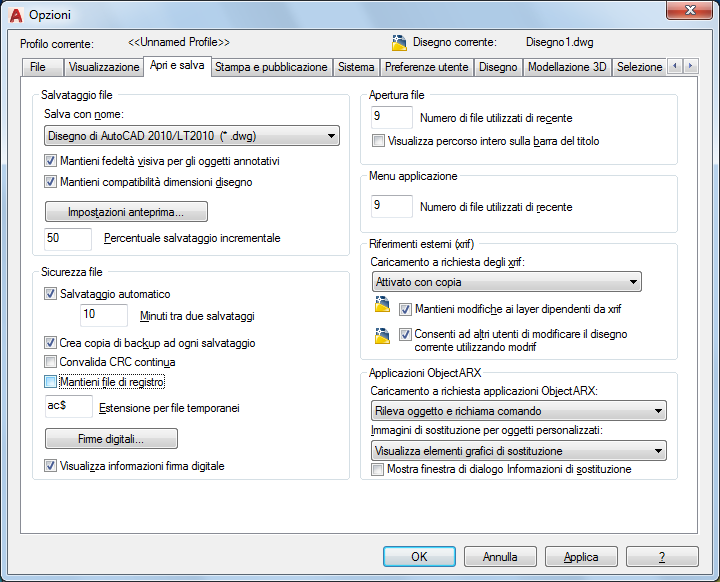Viewport: 720px width, 582px height.
Task: Toggle Consenti ad altri utenti di modificare disegno
Action: tap(405, 334)
